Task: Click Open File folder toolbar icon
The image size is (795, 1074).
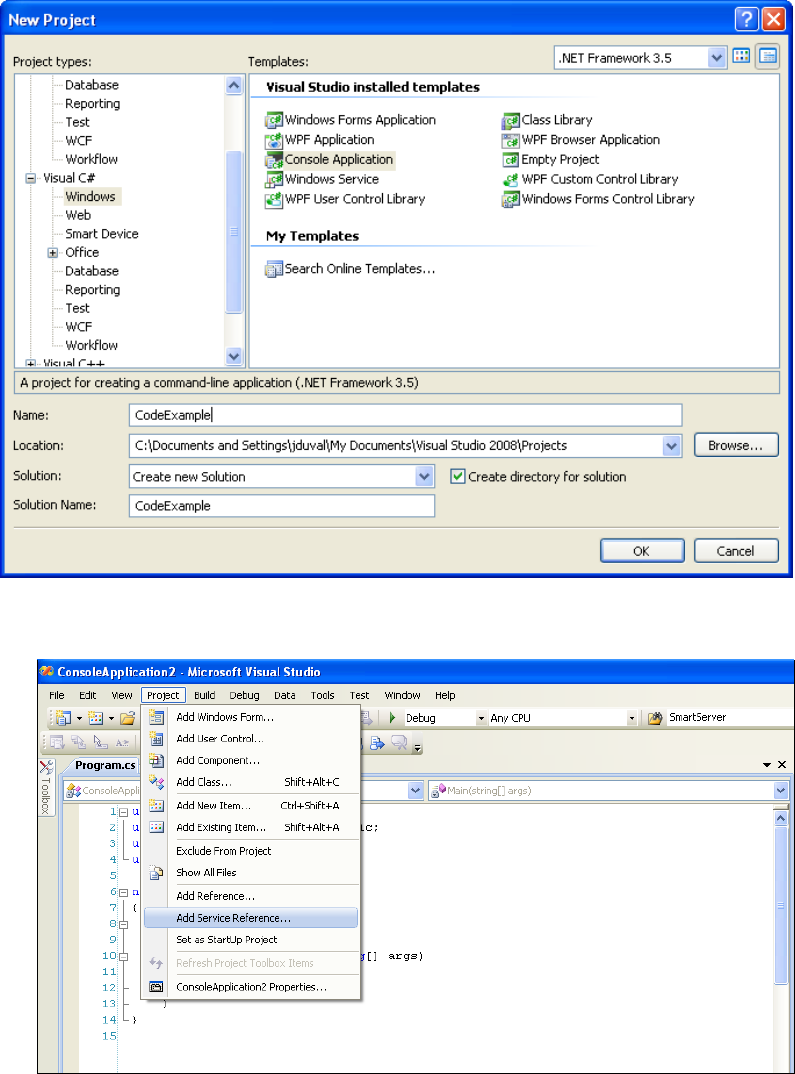Action: [x=127, y=718]
